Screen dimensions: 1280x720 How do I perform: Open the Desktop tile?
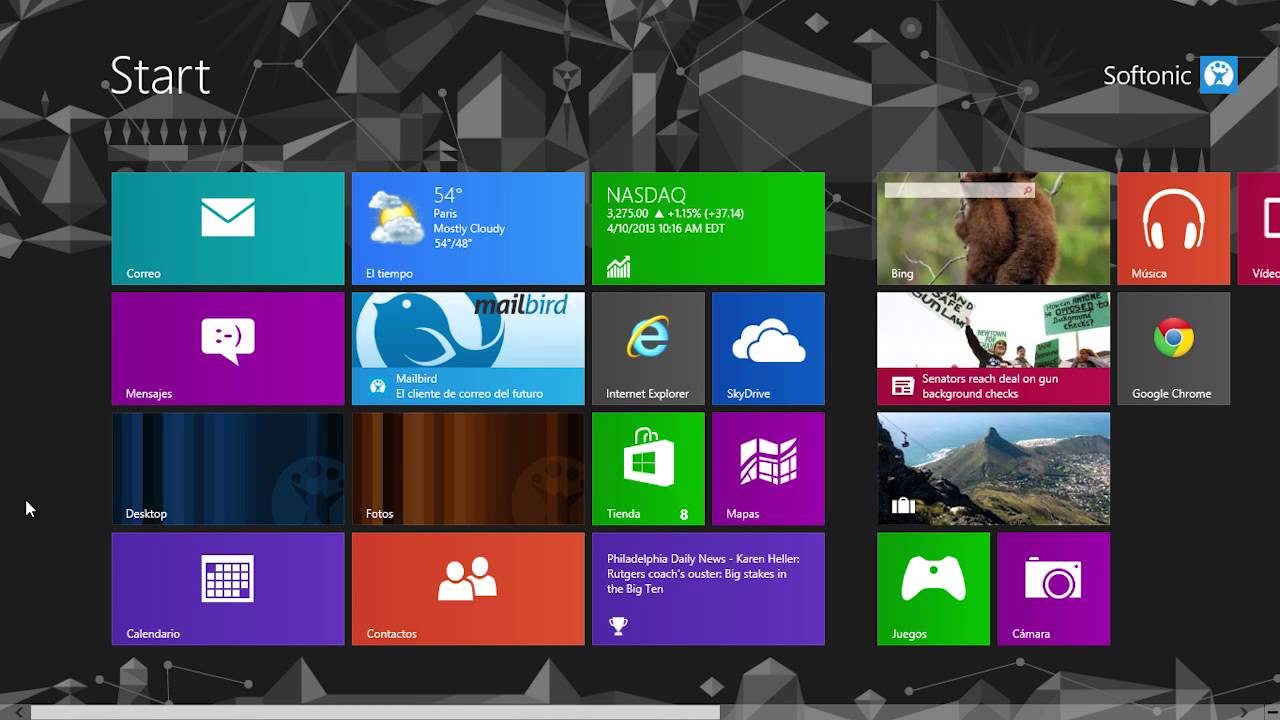tap(228, 469)
